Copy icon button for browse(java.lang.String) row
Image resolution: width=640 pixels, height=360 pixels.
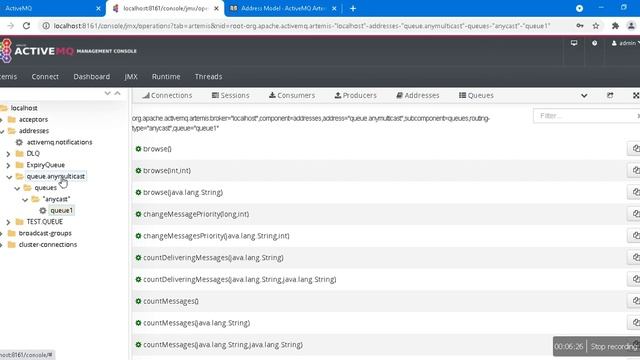click(x=635, y=192)
